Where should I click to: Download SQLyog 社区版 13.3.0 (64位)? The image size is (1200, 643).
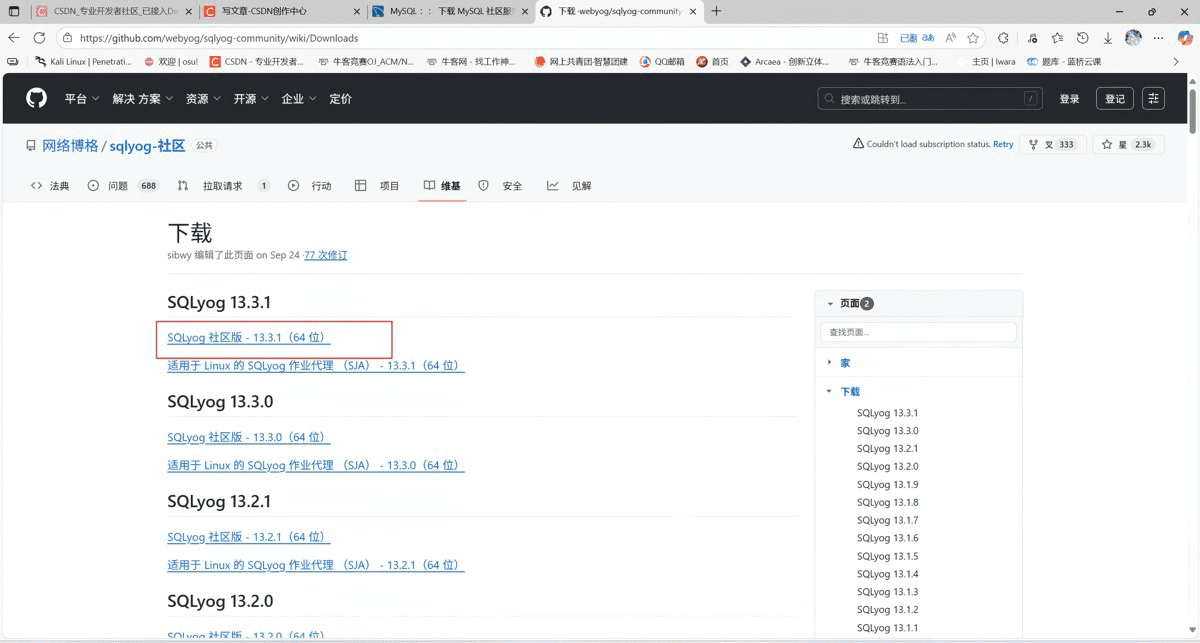click(249, 438)
